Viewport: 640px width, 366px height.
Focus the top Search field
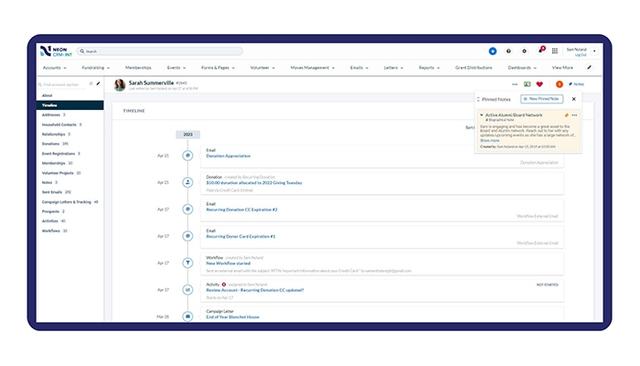(x=160, y=51)
